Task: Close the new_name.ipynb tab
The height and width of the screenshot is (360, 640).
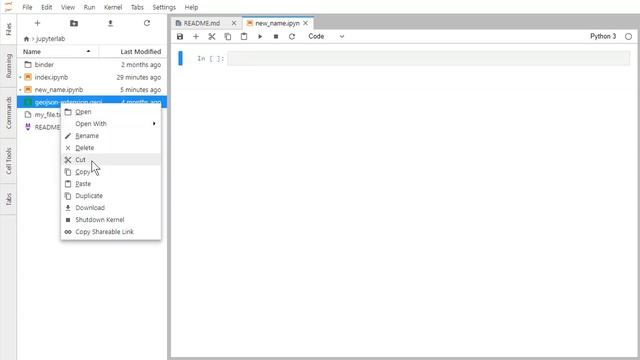Action: pyautogui.click(x=305, y=23)
